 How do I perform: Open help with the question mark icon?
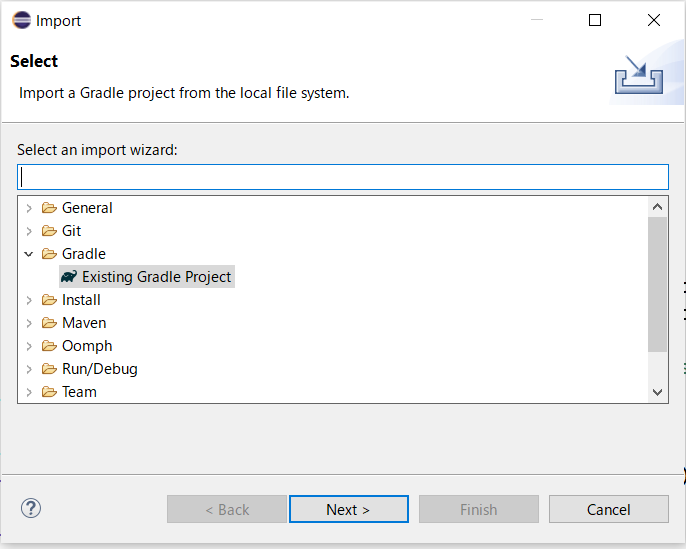tap(31, 508)
